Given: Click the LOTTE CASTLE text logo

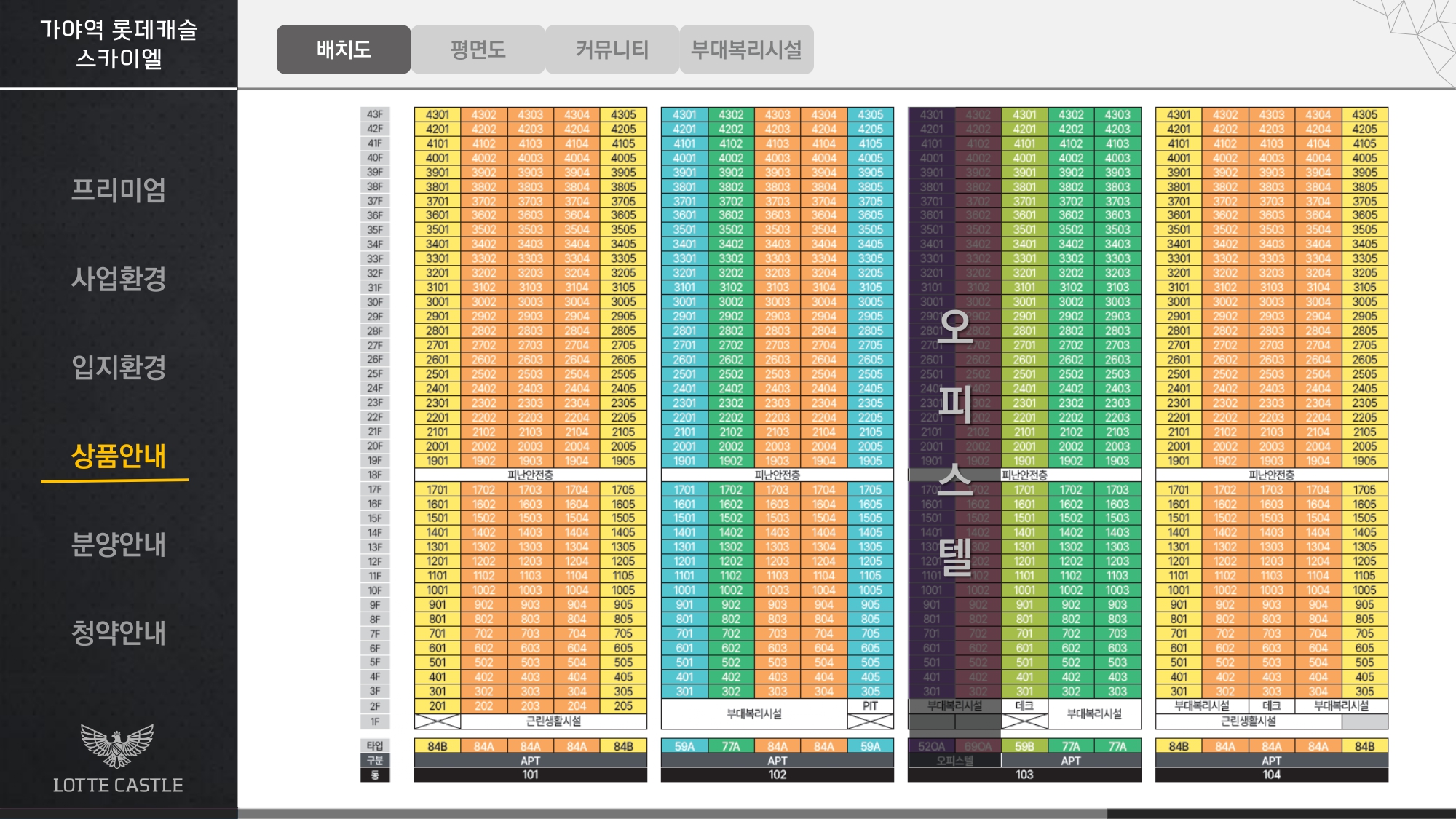Looking at the screenshot, I should pyautogui.click(x=118, y=786).
